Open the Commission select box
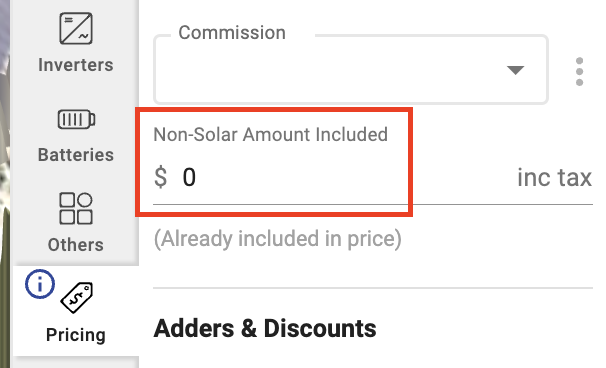The image size is (606, 368). [351, 70]
